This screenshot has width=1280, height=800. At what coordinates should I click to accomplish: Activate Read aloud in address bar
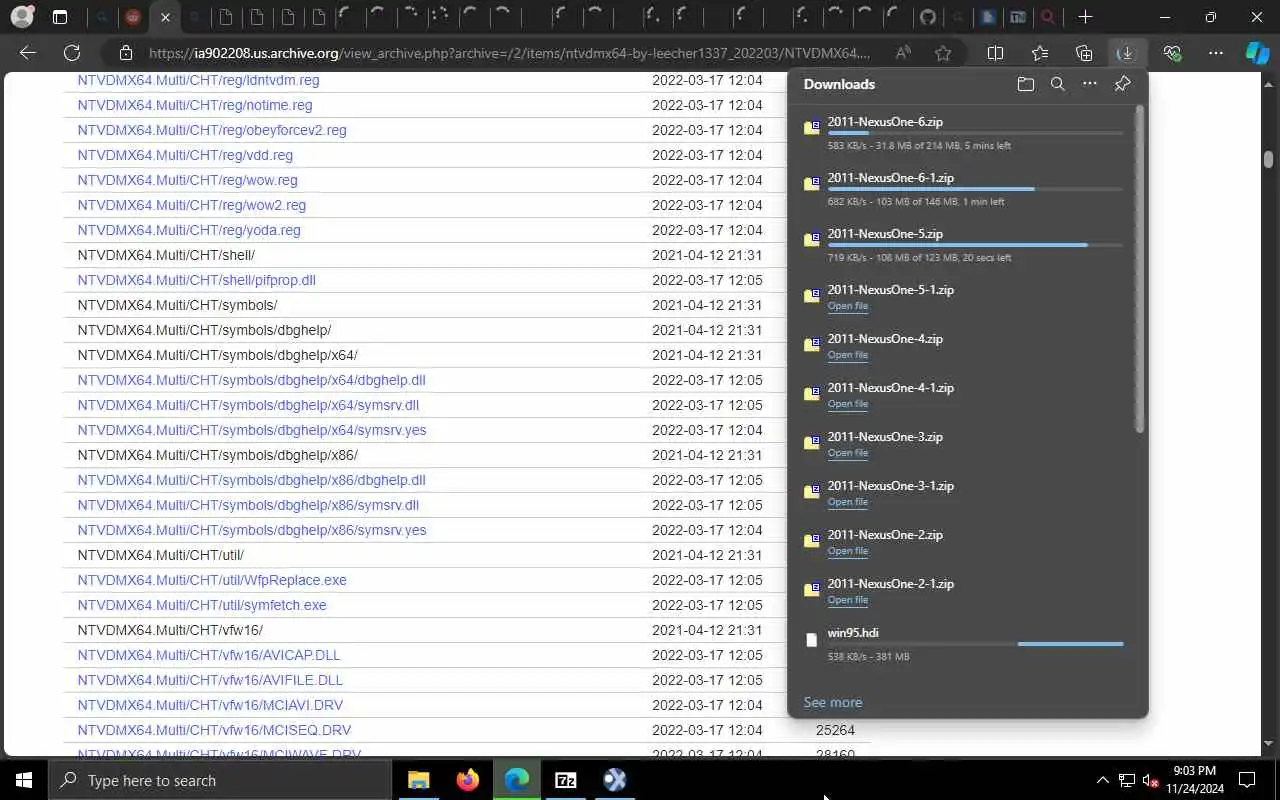click(903, 53)
